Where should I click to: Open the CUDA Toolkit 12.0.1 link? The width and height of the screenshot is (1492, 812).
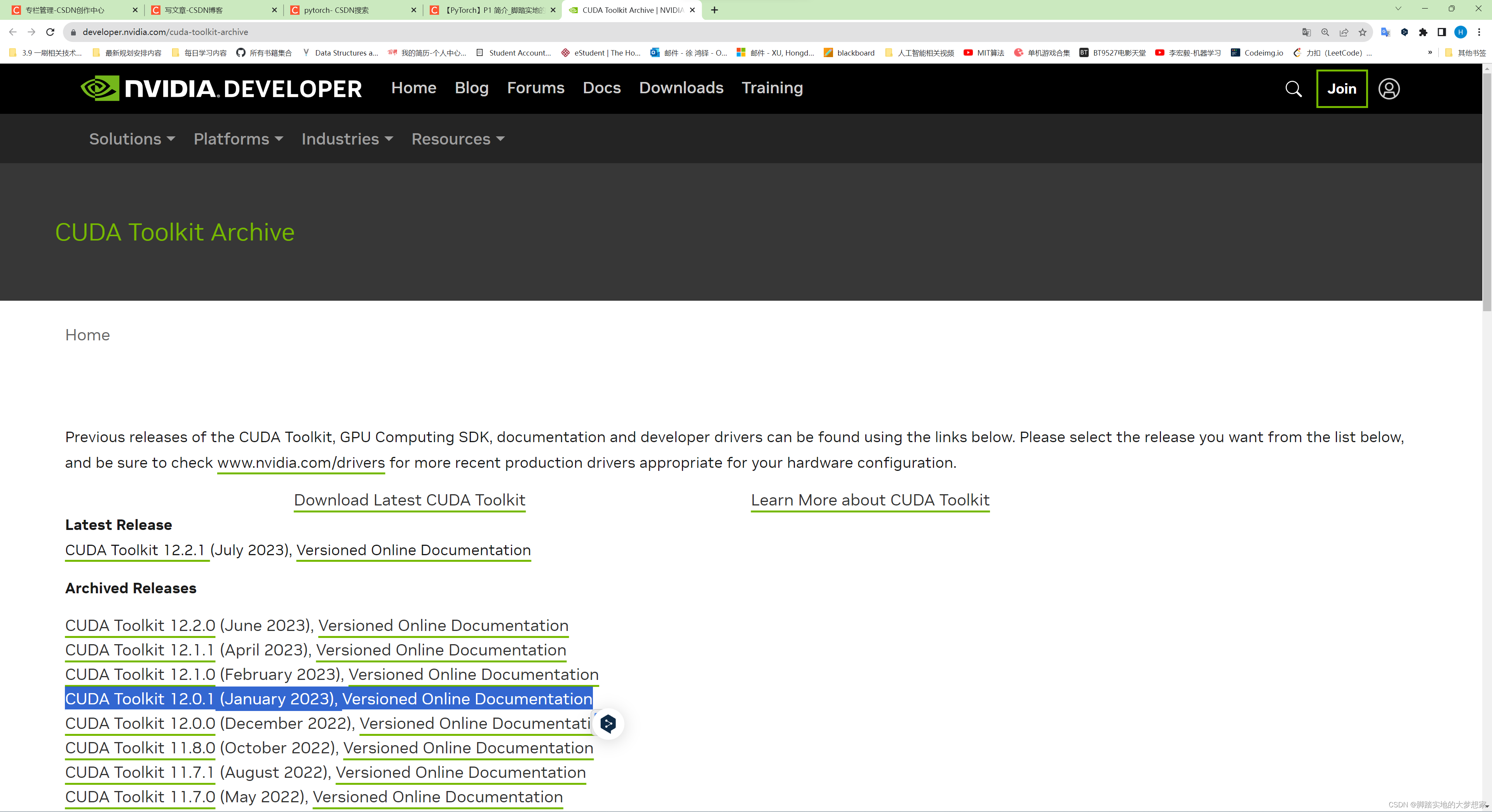[139, 700]
